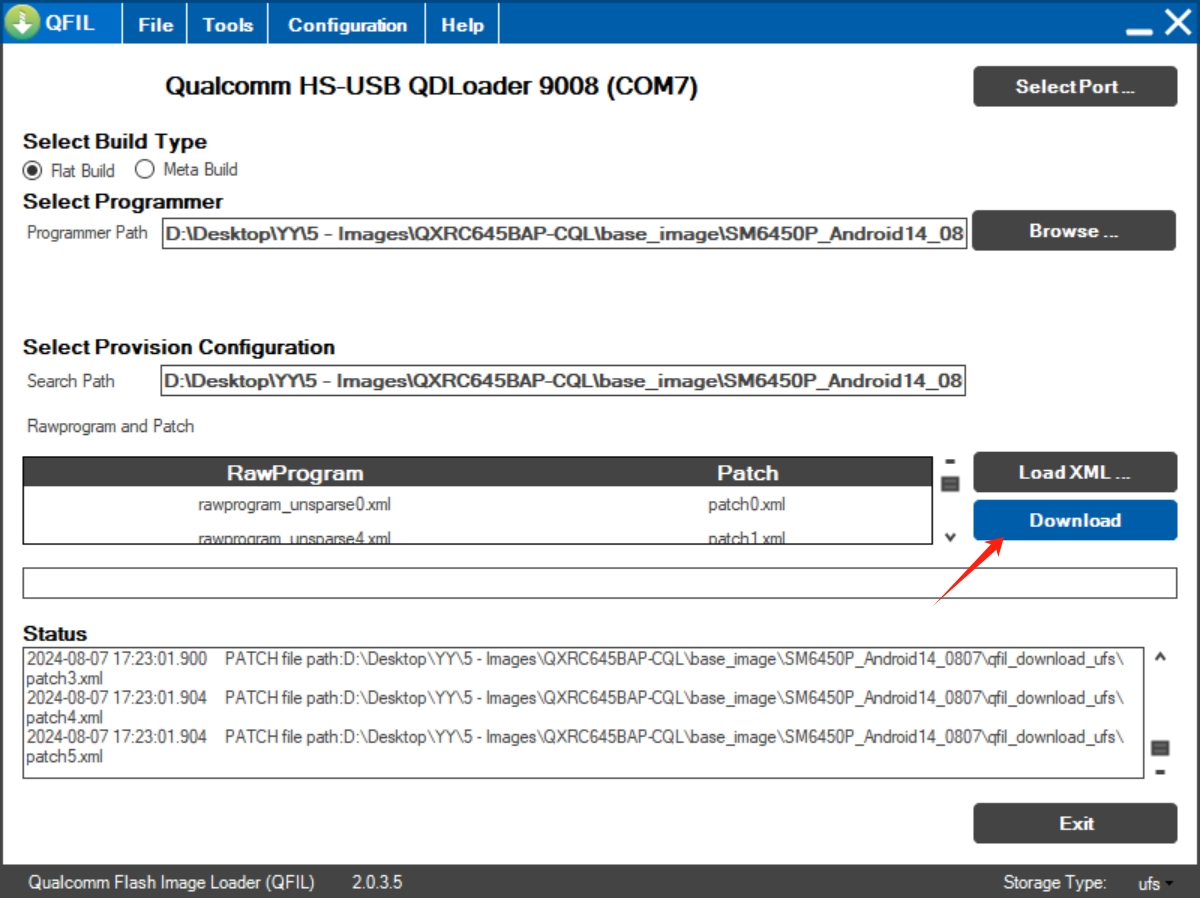Expand the RawProgram list with the down chevron
Screen dimensions: 1200x898
(950, 537)
